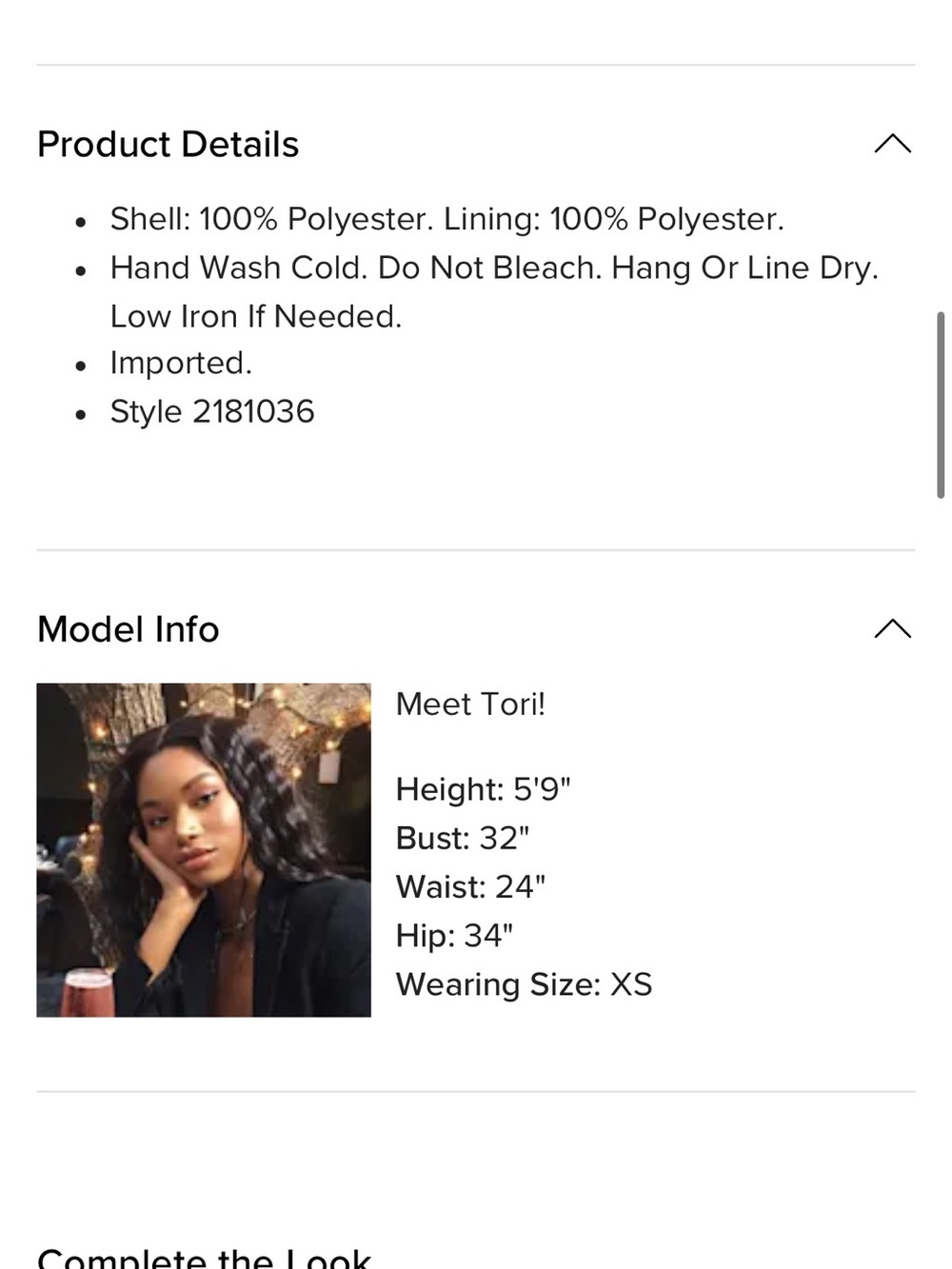Click the page scrollbar handle

[941, 405]
